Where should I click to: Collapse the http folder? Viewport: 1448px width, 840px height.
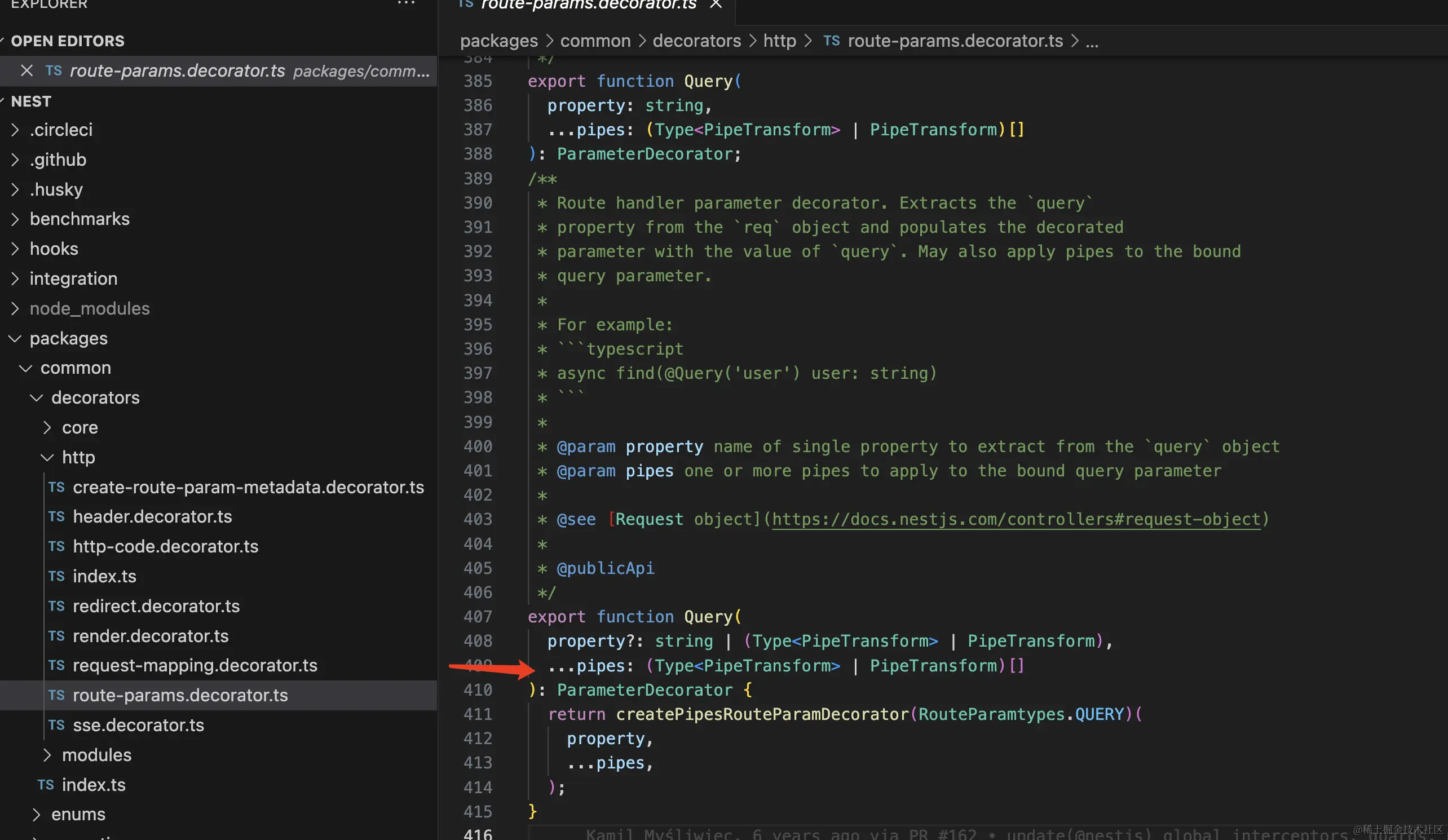[x=48, y=457]
